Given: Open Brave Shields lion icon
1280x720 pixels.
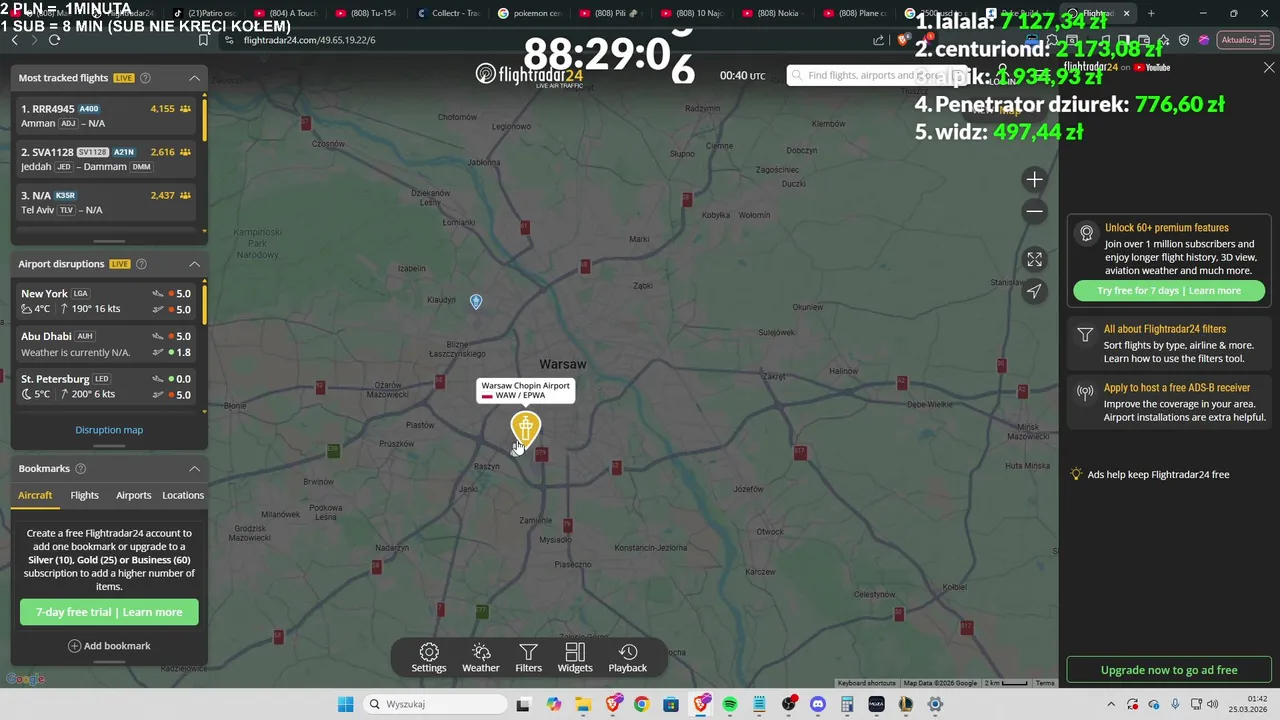Looking at the screenshot, I should click(x=904, y=40).
